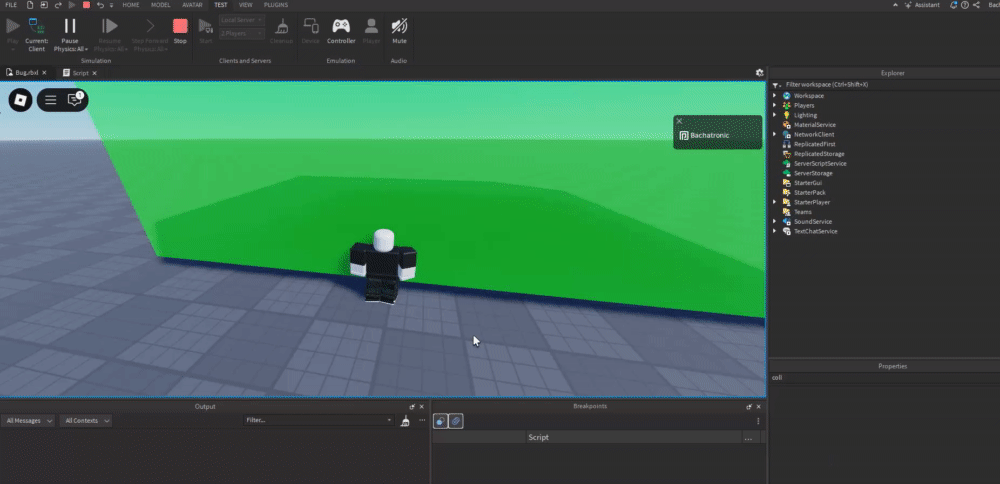The height and width of the screenshot is (484, 1000).
Task: Click the Device emulation icon
Action: pyautogui.click(x=311, y=26)
